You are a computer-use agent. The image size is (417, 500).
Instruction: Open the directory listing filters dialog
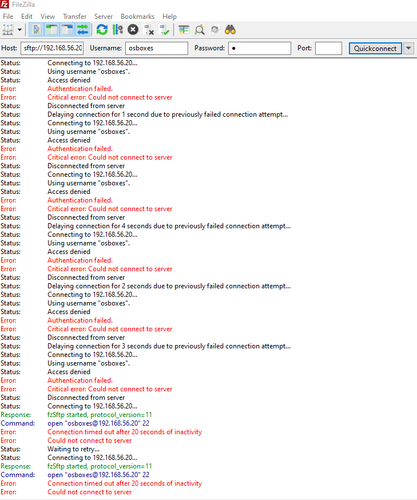[184, 30]
